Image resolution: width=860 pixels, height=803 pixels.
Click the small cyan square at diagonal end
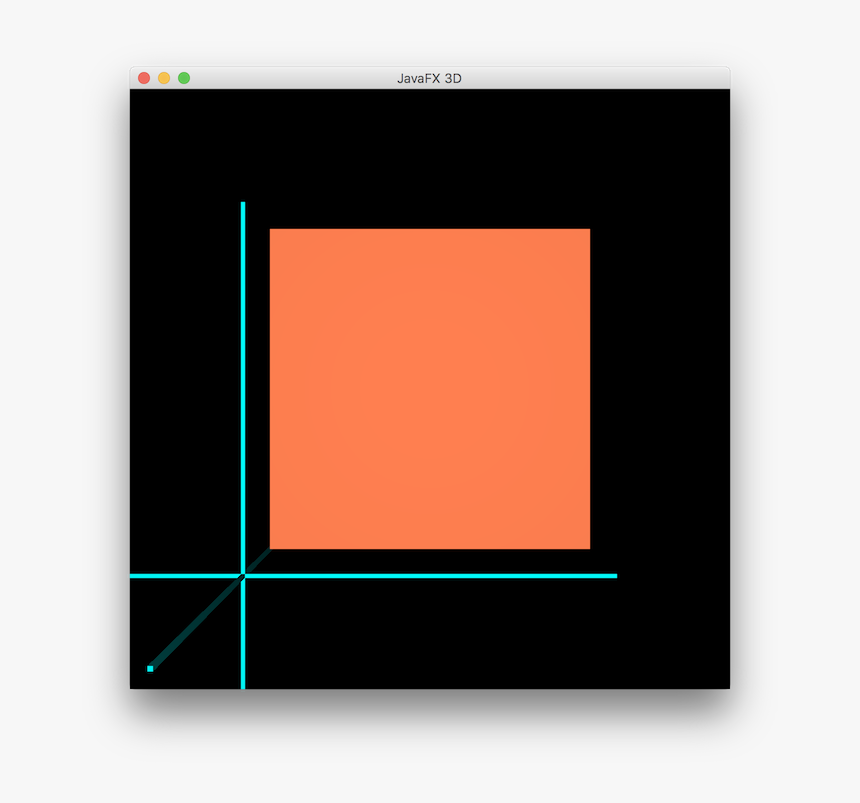(150, 669)
